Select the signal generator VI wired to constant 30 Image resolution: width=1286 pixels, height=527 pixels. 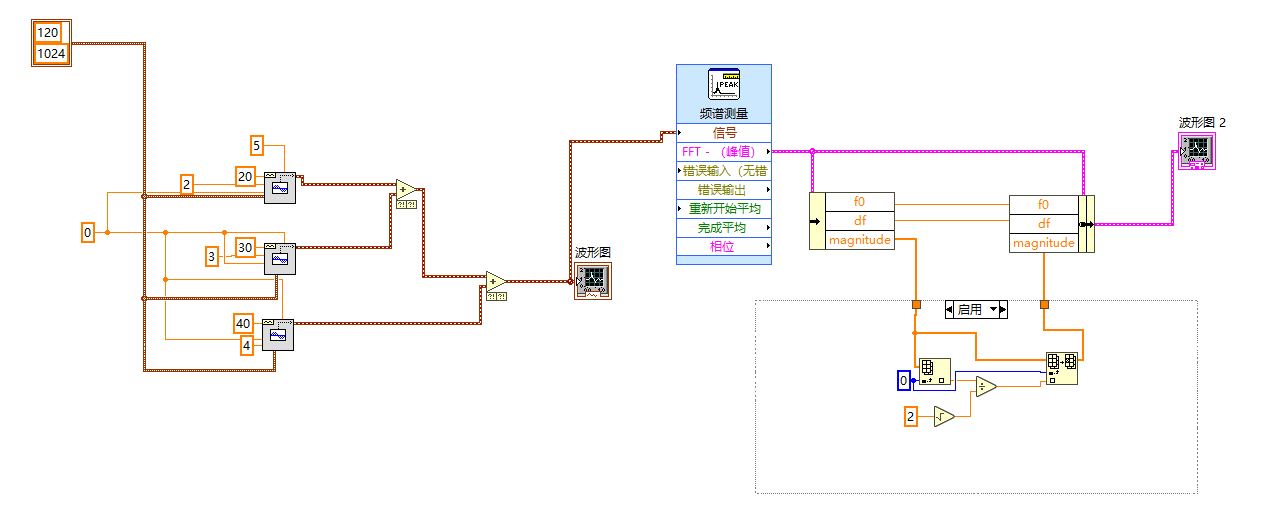click(279, 258)
